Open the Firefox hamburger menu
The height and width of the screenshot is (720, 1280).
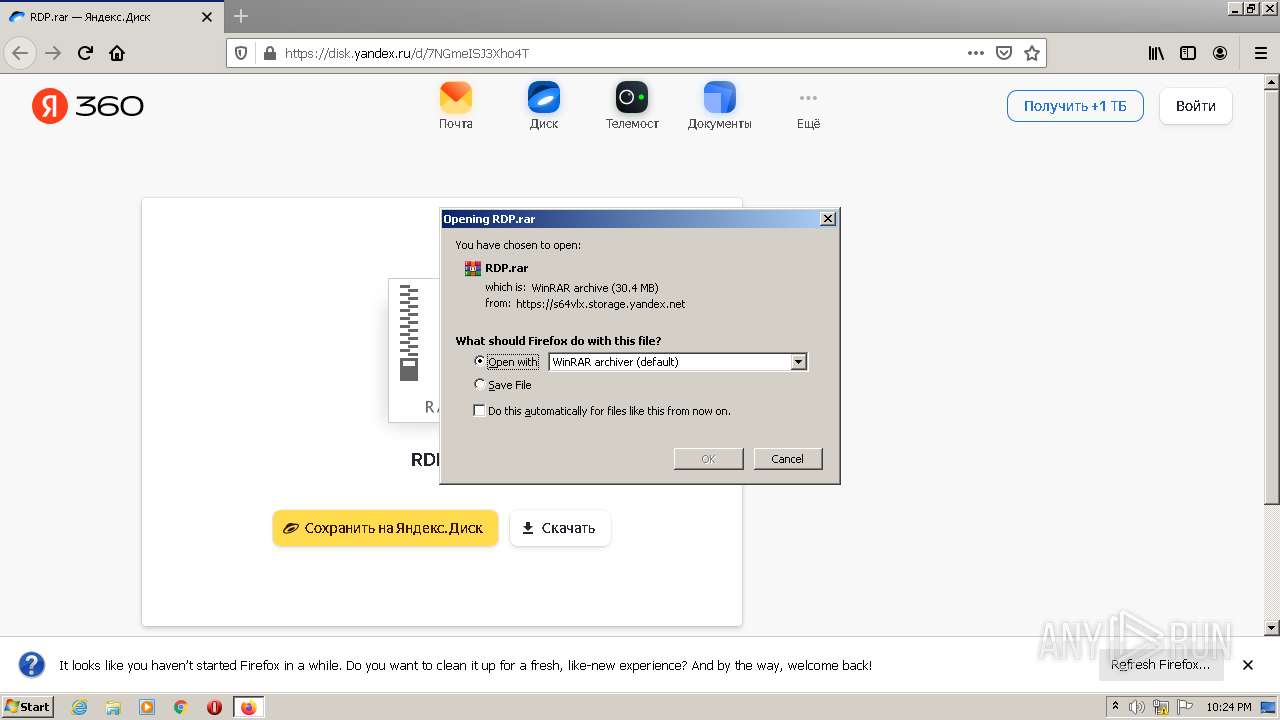click(x=1260, y=53)
